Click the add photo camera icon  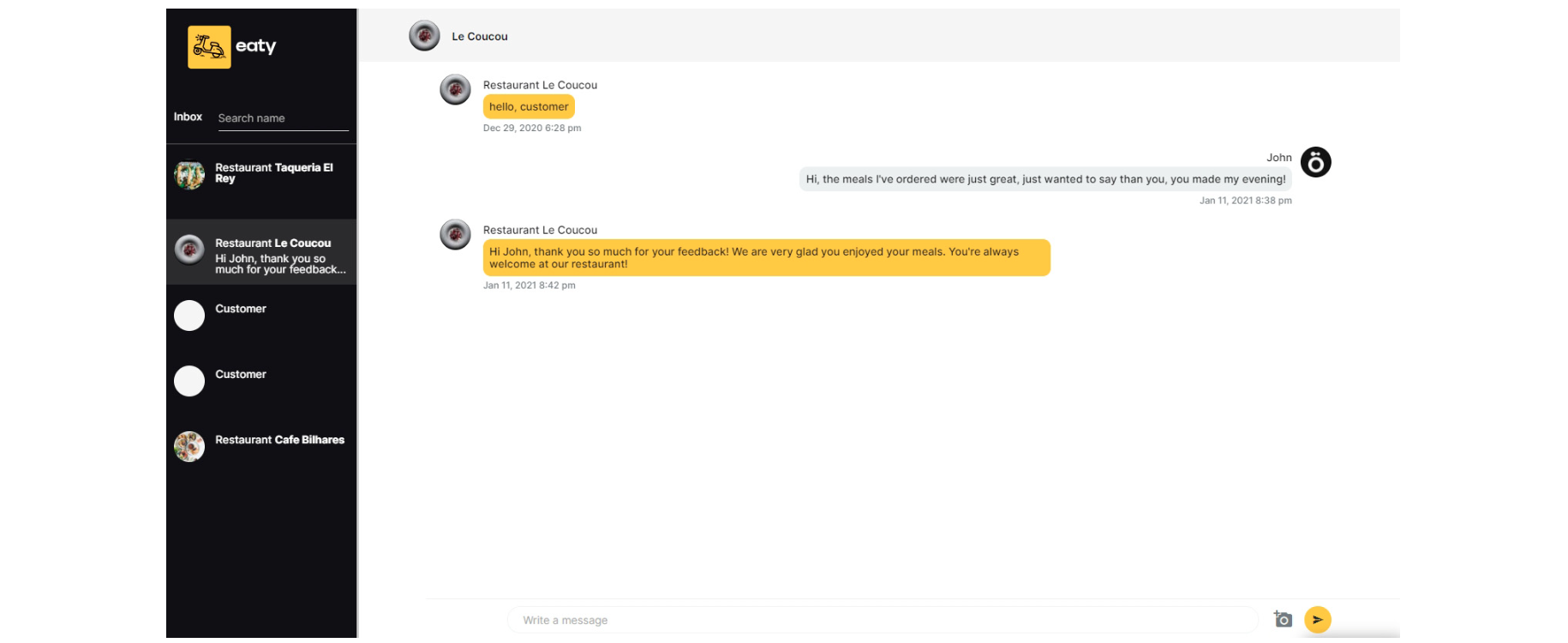[x=1283, y=619]
